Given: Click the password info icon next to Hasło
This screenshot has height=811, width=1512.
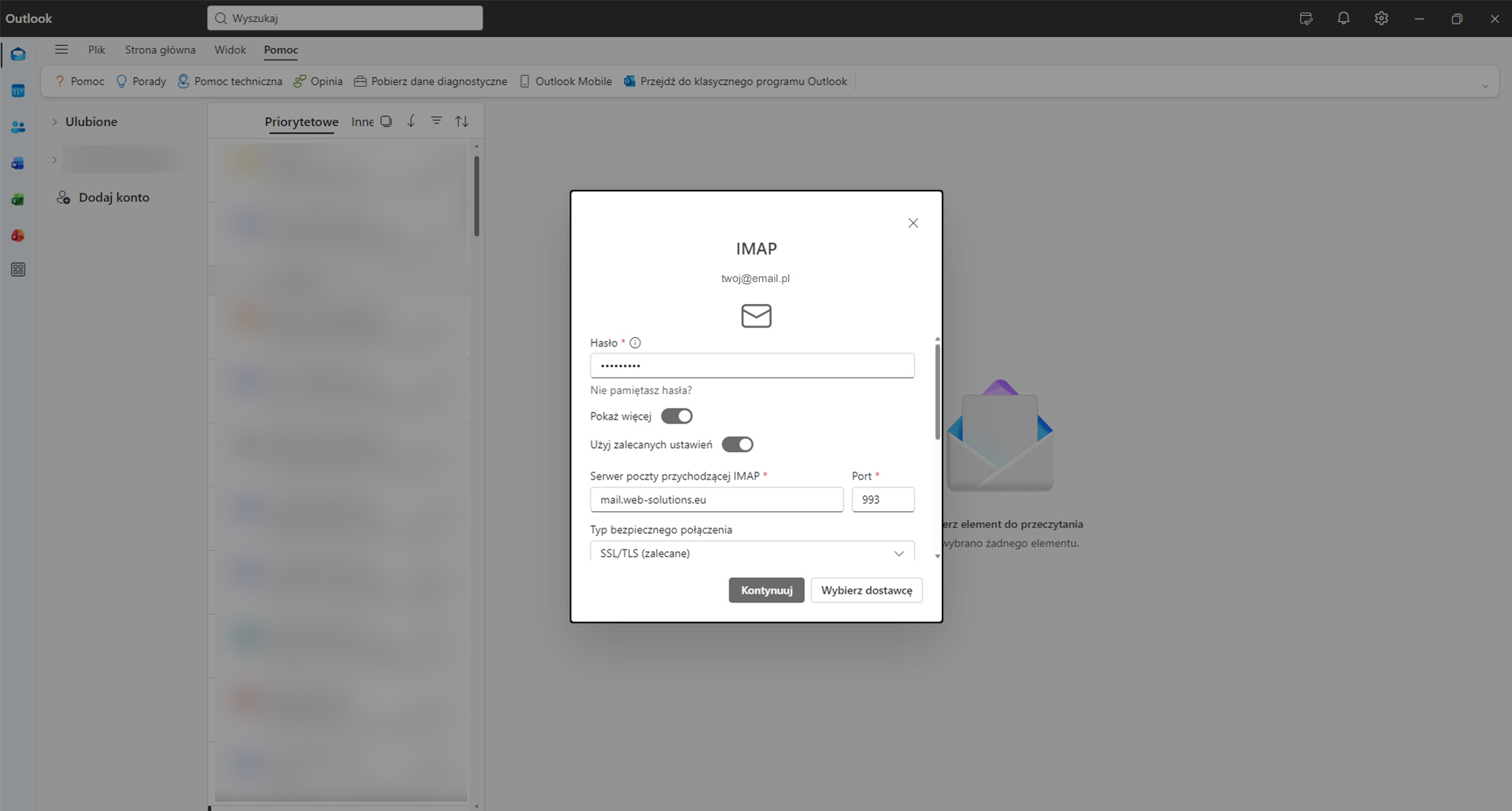Looking at the screenshot, I should tap(636, 343).
